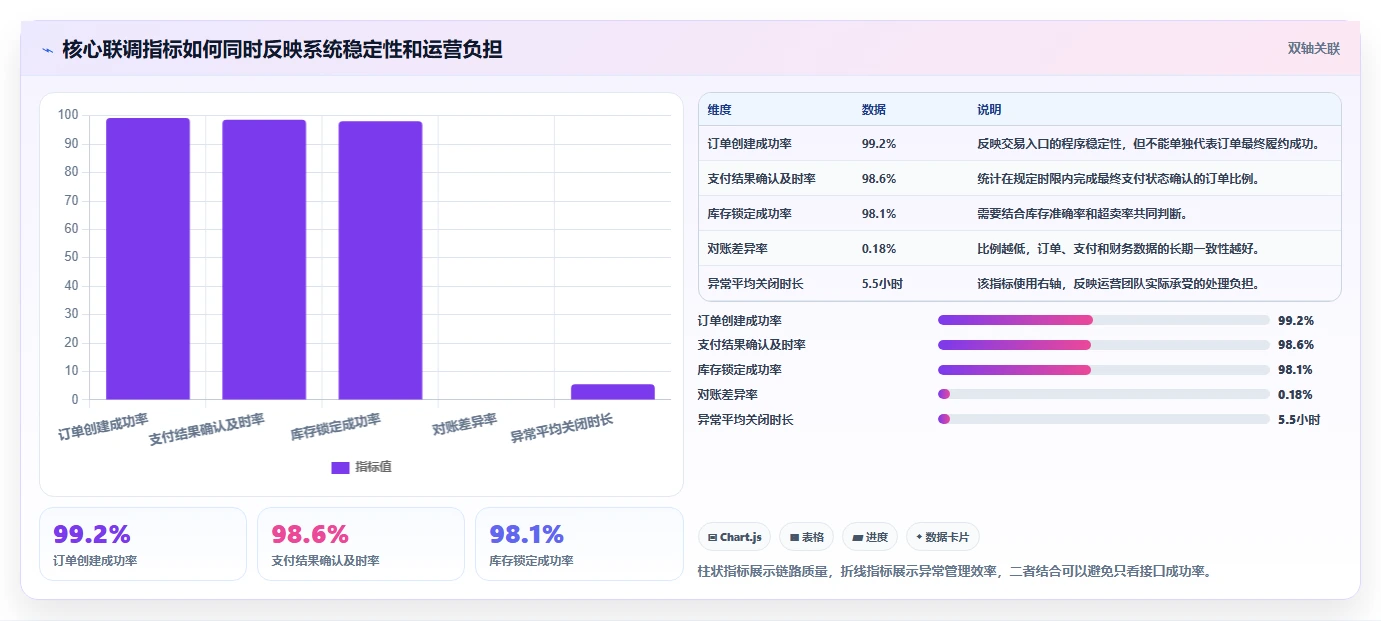Select the 99.2% 订单创建成功率 KPI card

pos(143,544)
